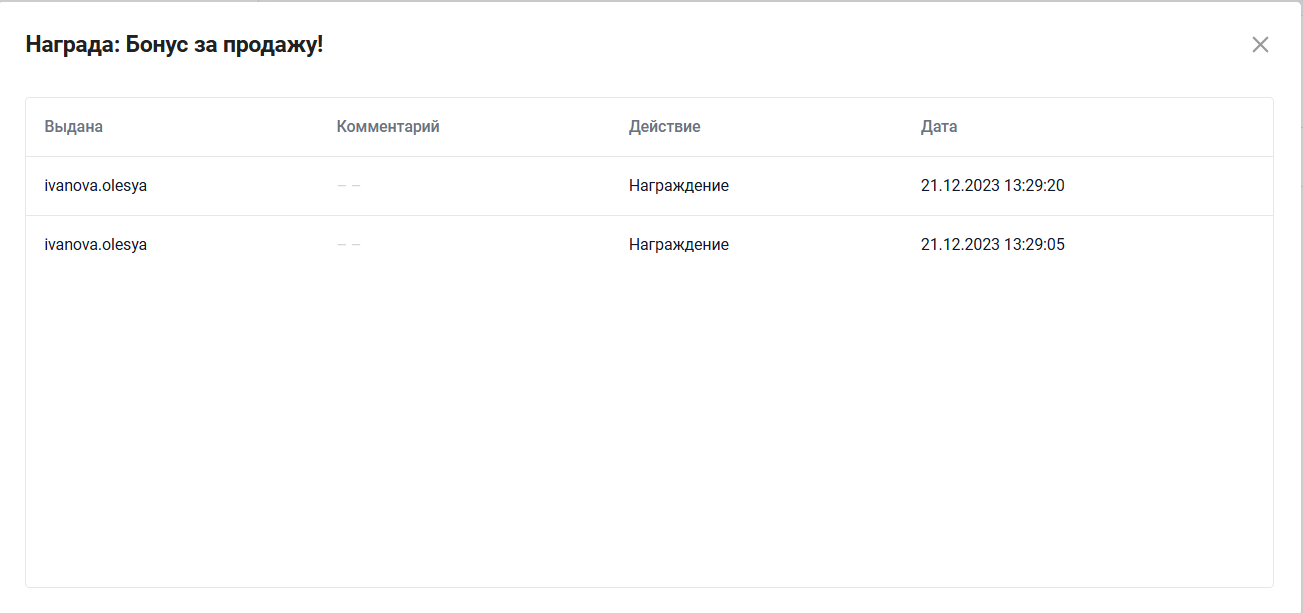1303x613 pixels.
Task: Select the Дата column header
Action: 939,127
